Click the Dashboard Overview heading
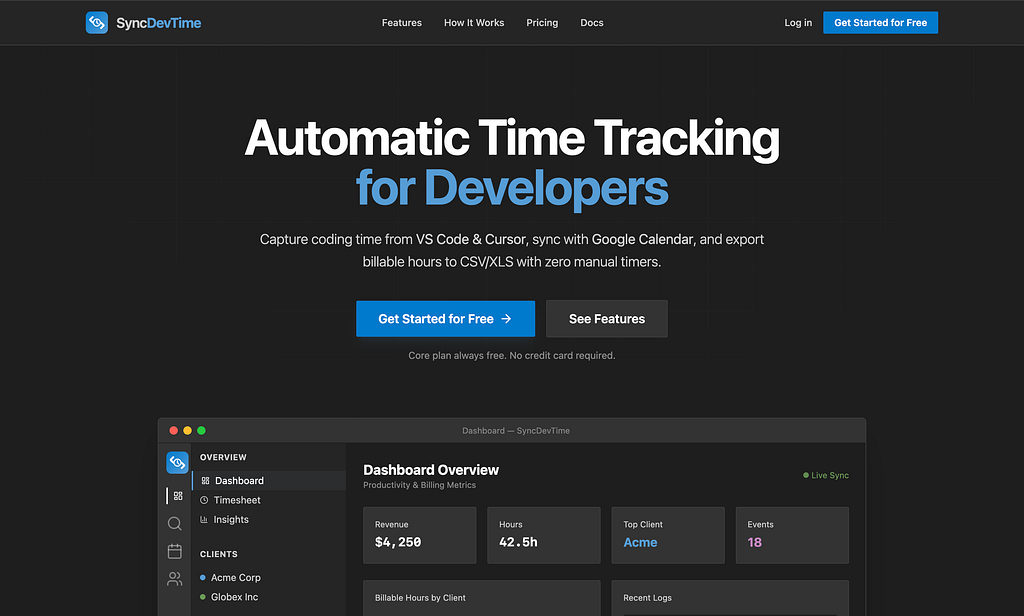 point(431,470)
